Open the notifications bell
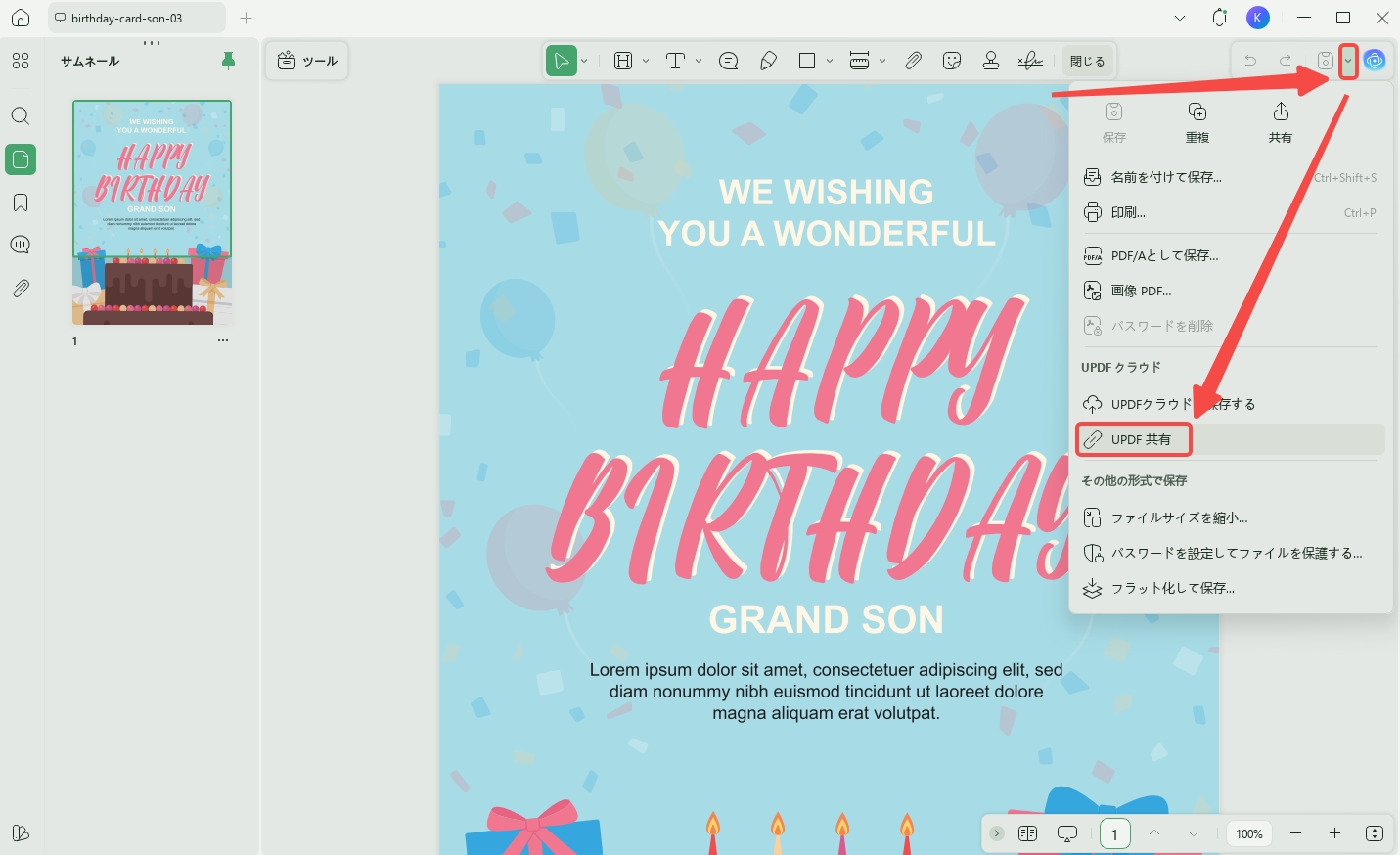The image size is (1400, 855). (1219, 18)
